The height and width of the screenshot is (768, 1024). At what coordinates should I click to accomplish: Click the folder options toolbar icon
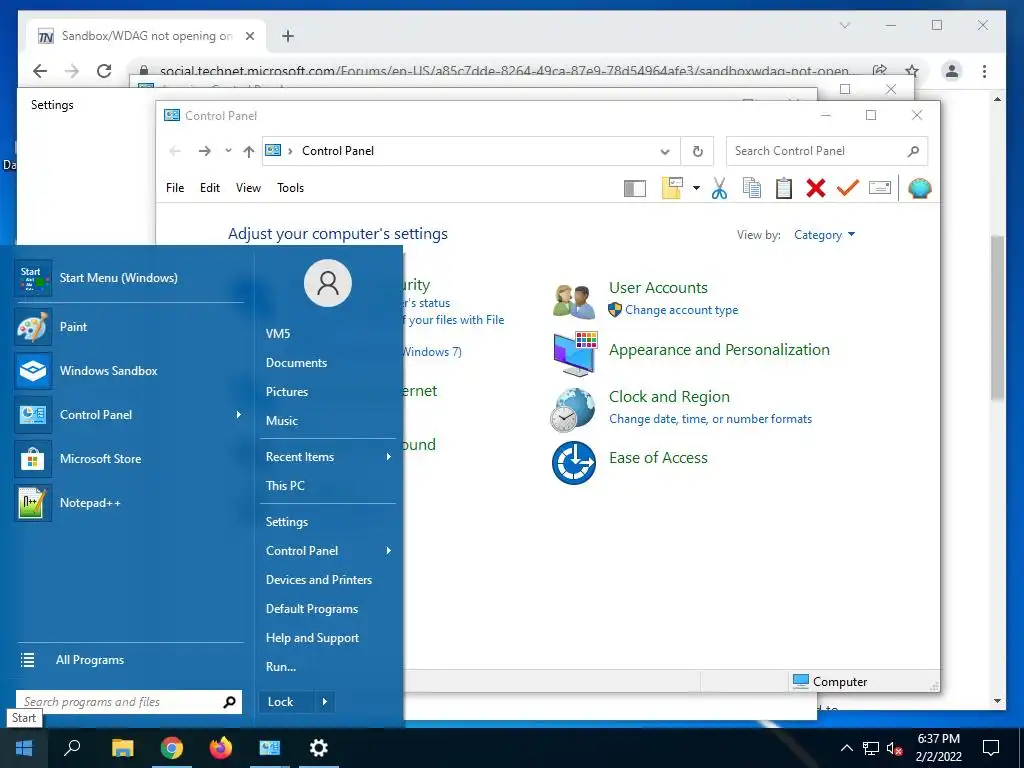coord(672,188)
